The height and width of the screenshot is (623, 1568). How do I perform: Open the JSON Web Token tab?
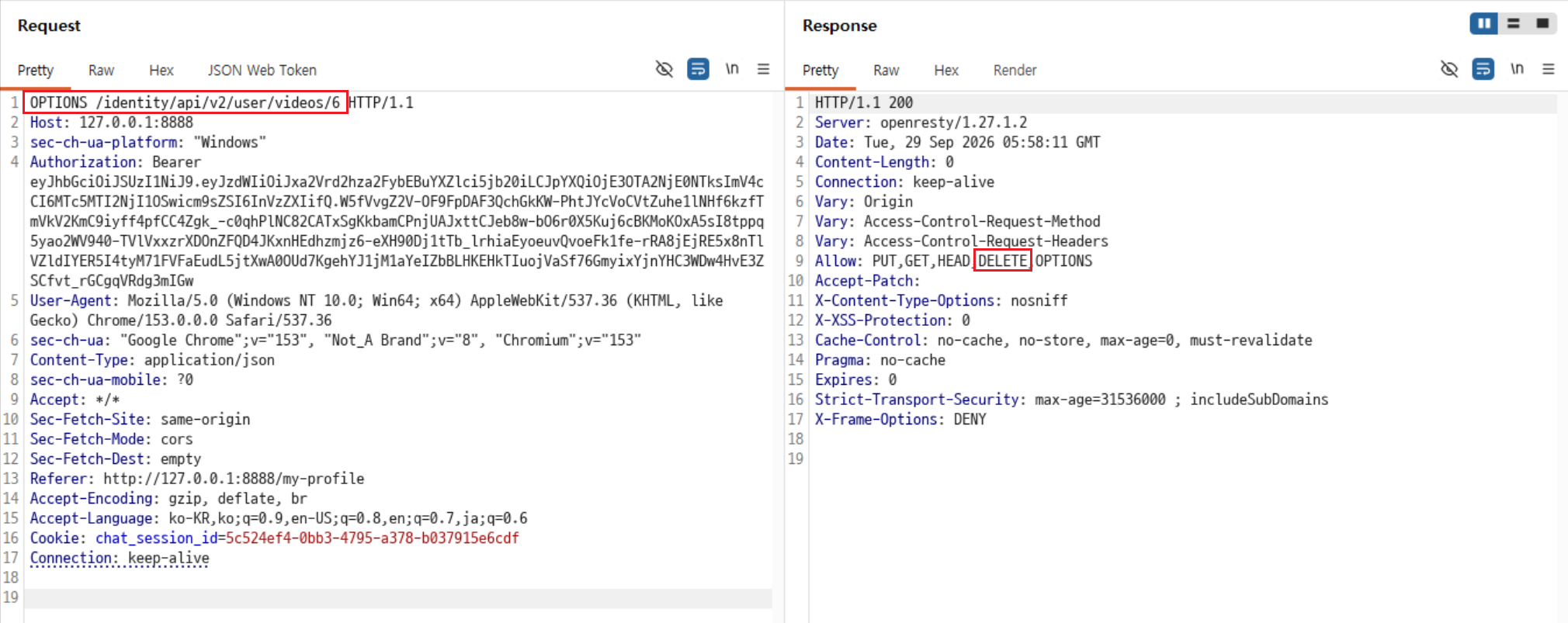[x=262, y=71]
